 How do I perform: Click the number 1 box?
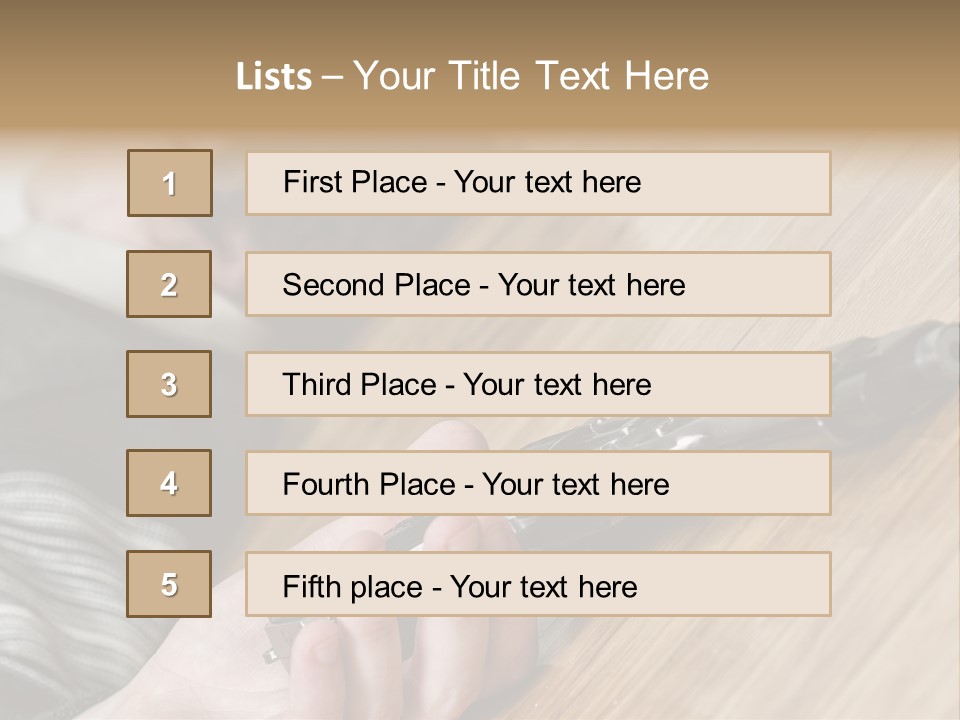tap(170, 183)
